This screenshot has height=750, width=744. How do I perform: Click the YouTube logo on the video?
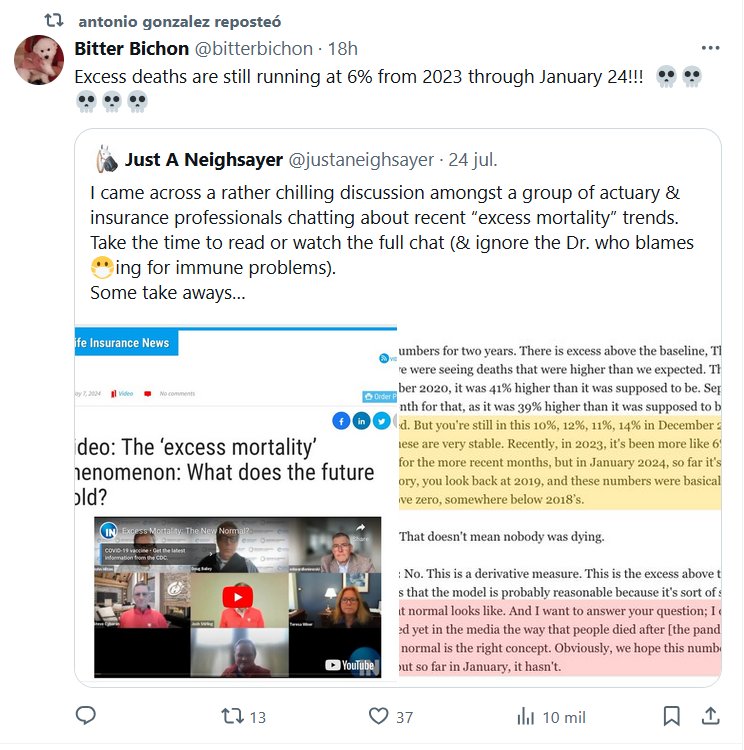(350, 664)
